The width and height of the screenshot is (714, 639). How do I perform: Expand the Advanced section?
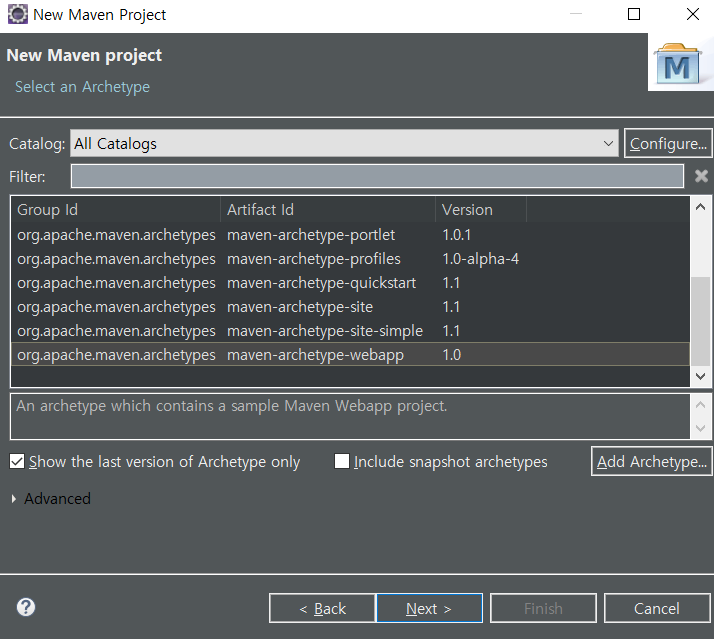[14, 499]
